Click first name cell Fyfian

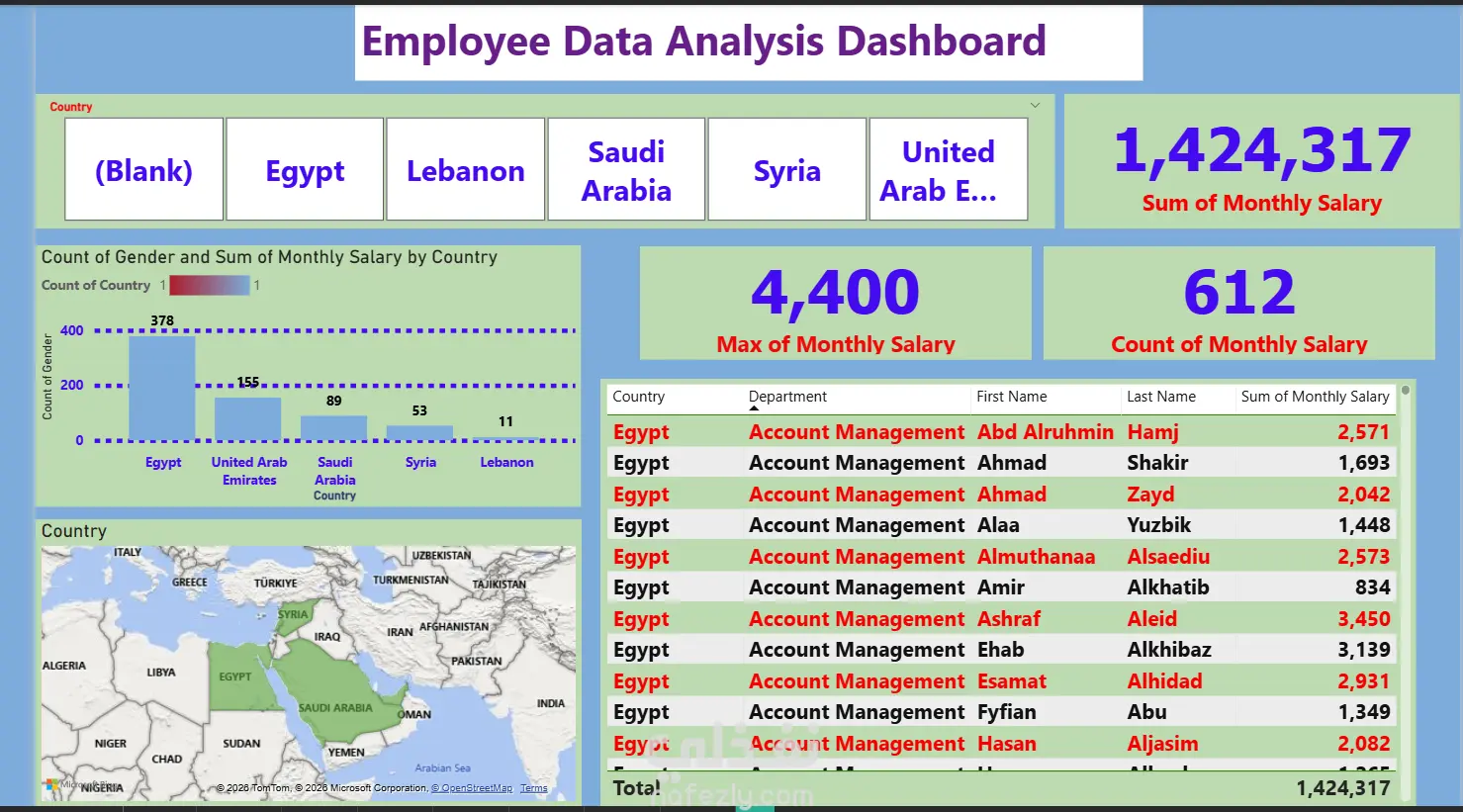click(x=1007, y=712)
